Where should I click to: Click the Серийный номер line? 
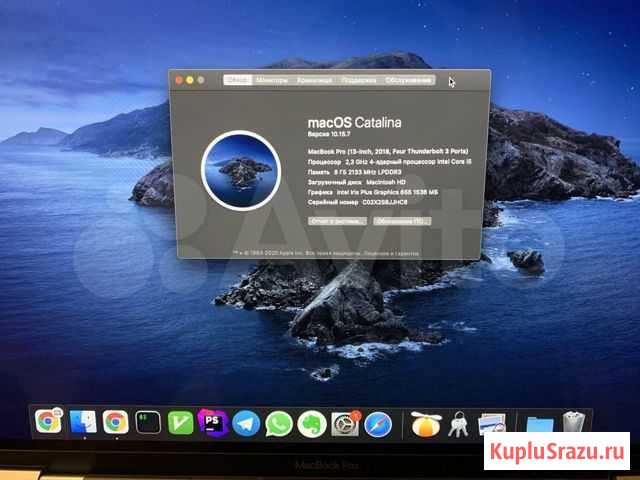(357, 202)
